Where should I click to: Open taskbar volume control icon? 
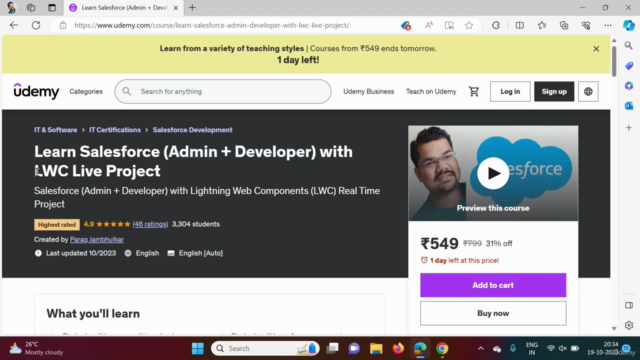563,348
